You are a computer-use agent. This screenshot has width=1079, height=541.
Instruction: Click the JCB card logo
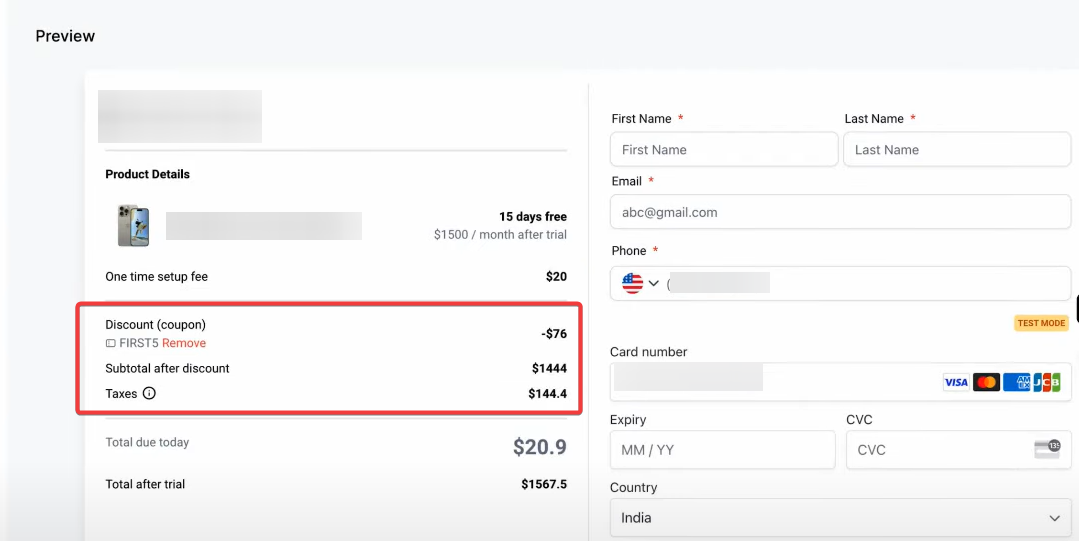pyautogui.click(x=1047, y=382)
